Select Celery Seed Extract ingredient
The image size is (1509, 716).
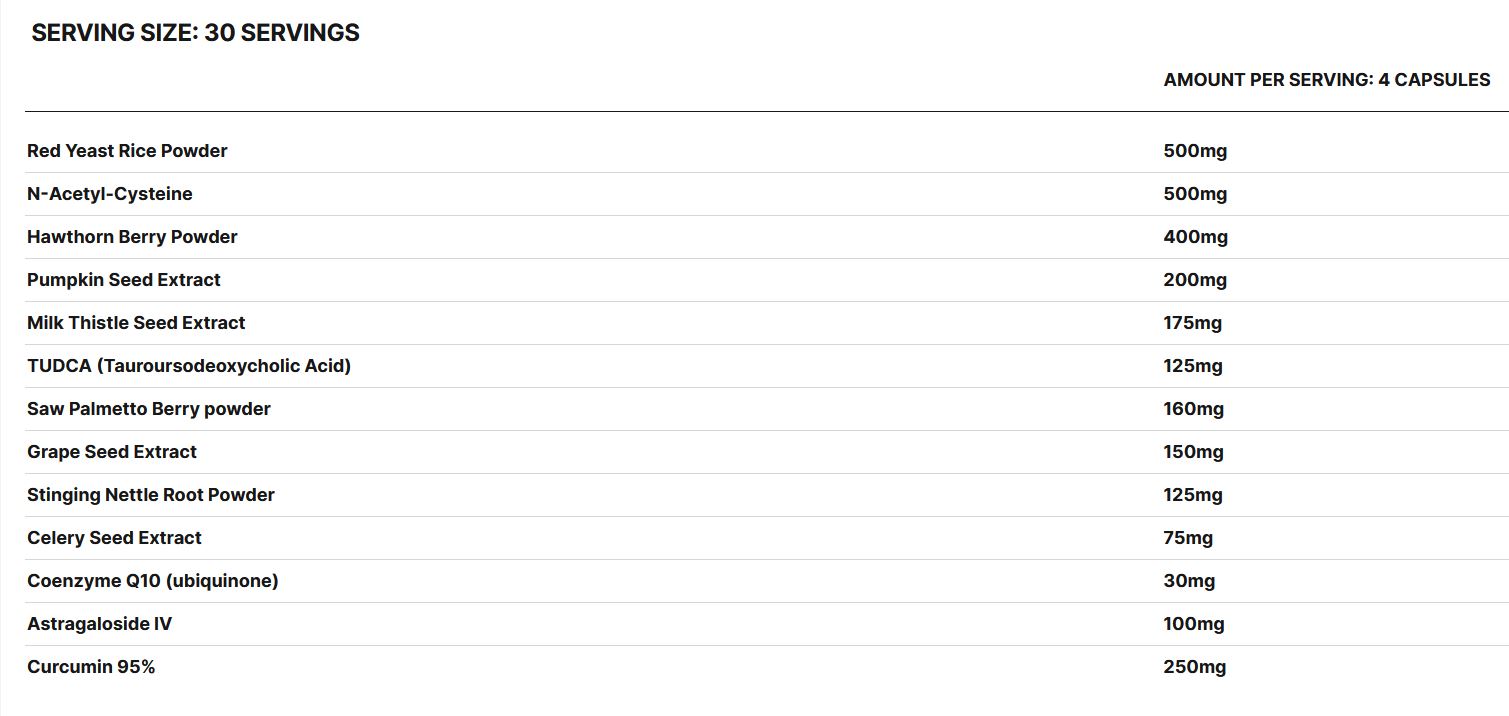[x=114, y=538]
